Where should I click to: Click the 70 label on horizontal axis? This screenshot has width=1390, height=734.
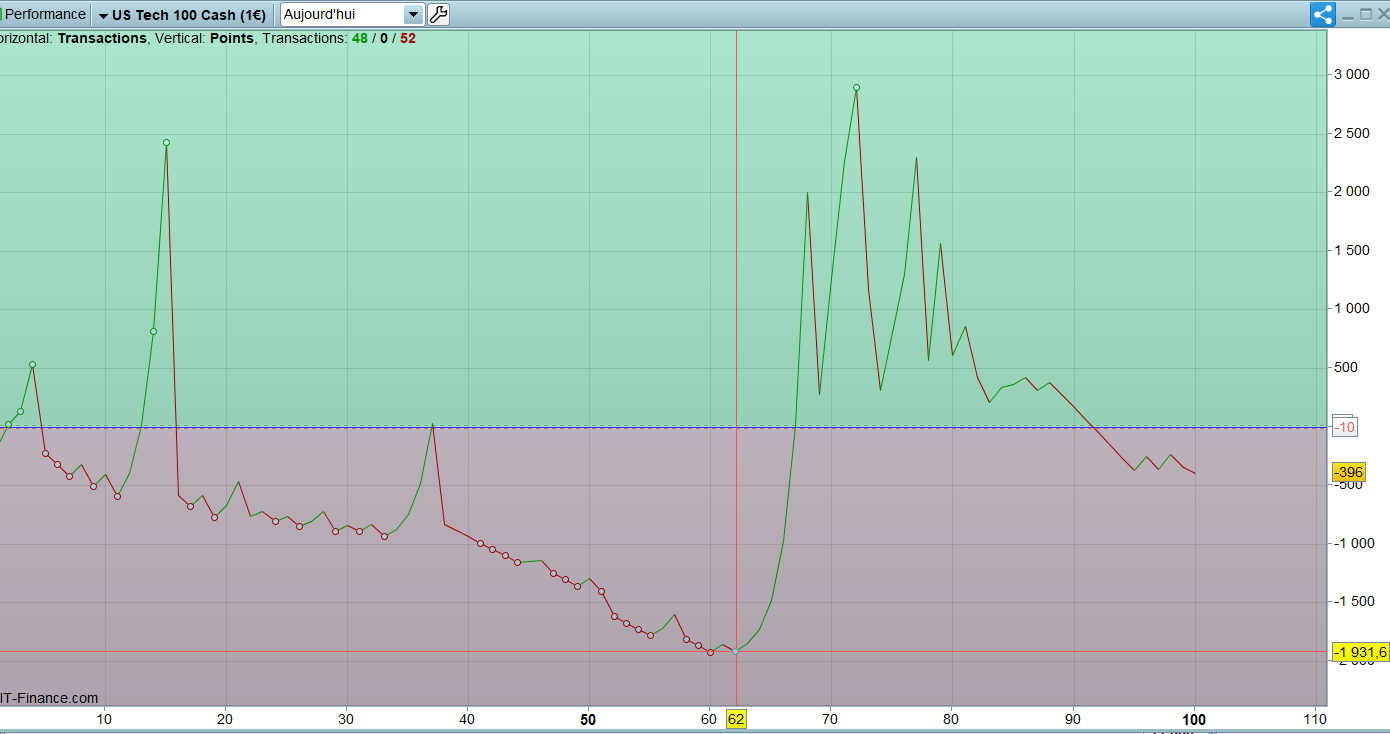[830, 719]
